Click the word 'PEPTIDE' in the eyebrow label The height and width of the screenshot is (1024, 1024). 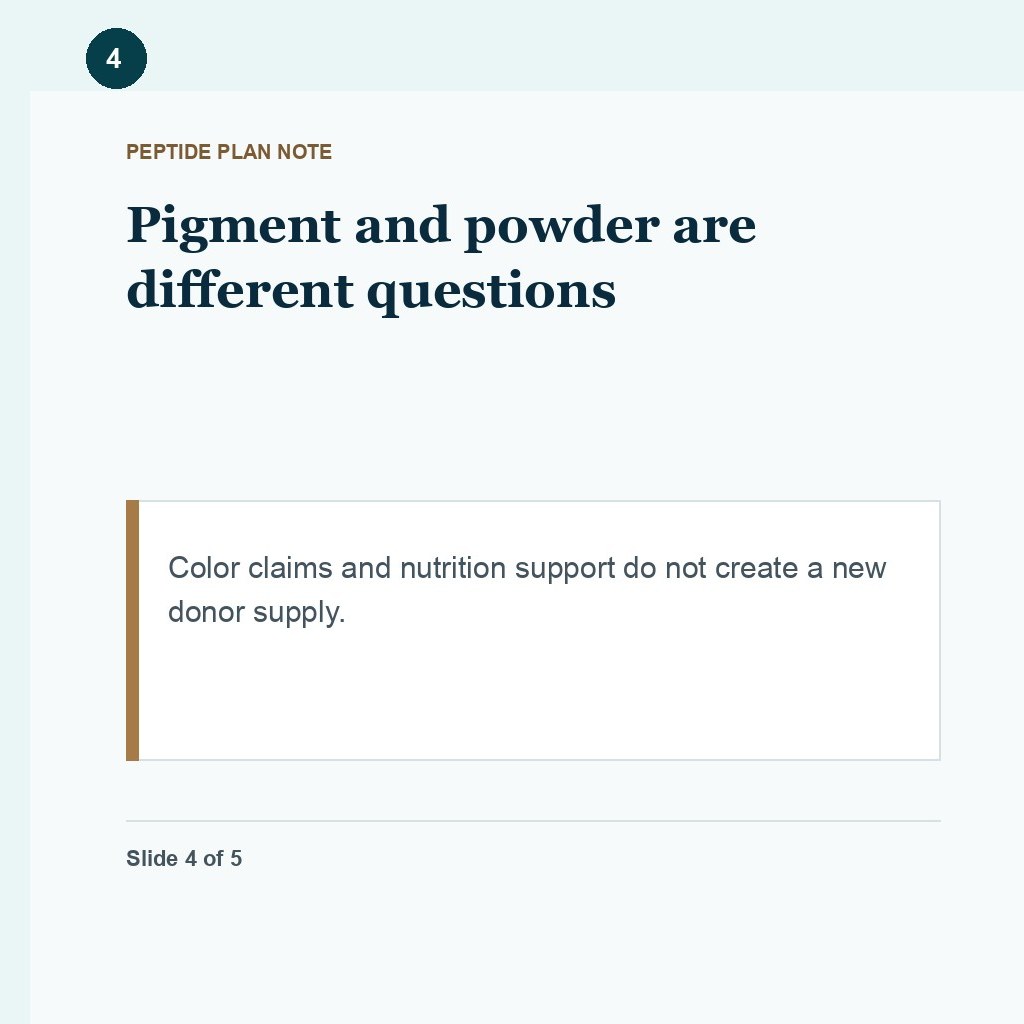coord(168,152)
